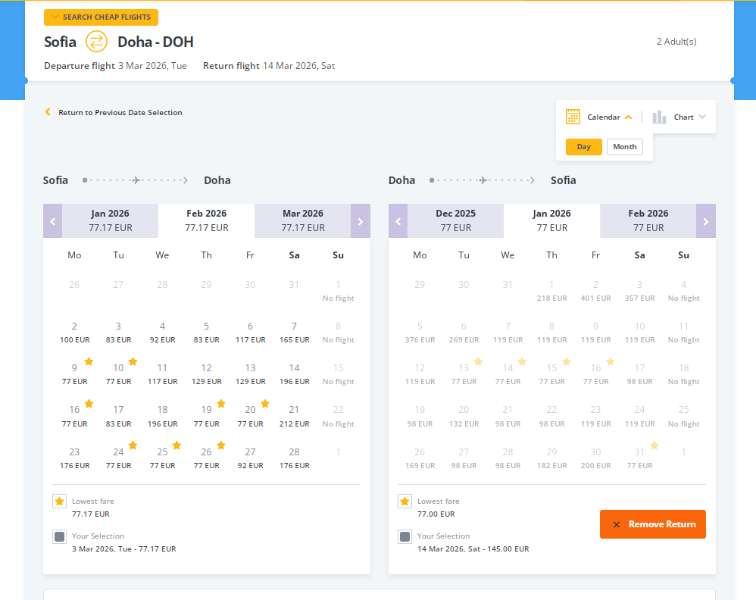This screenshot has width=756, height=600.
Task: Pick February 2 departure at 100 EUR
Action: 74,333
